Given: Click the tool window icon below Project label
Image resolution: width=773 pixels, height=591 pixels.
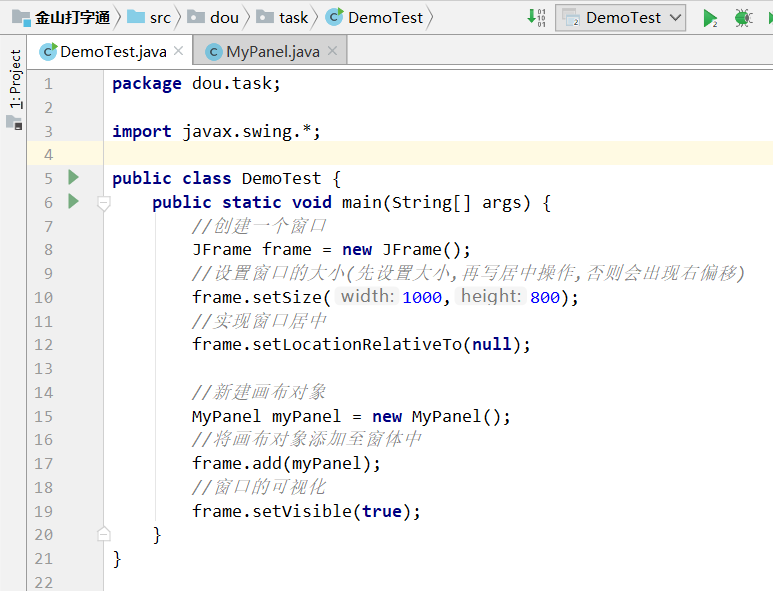Looking at the screenshot, I should 14,122.
